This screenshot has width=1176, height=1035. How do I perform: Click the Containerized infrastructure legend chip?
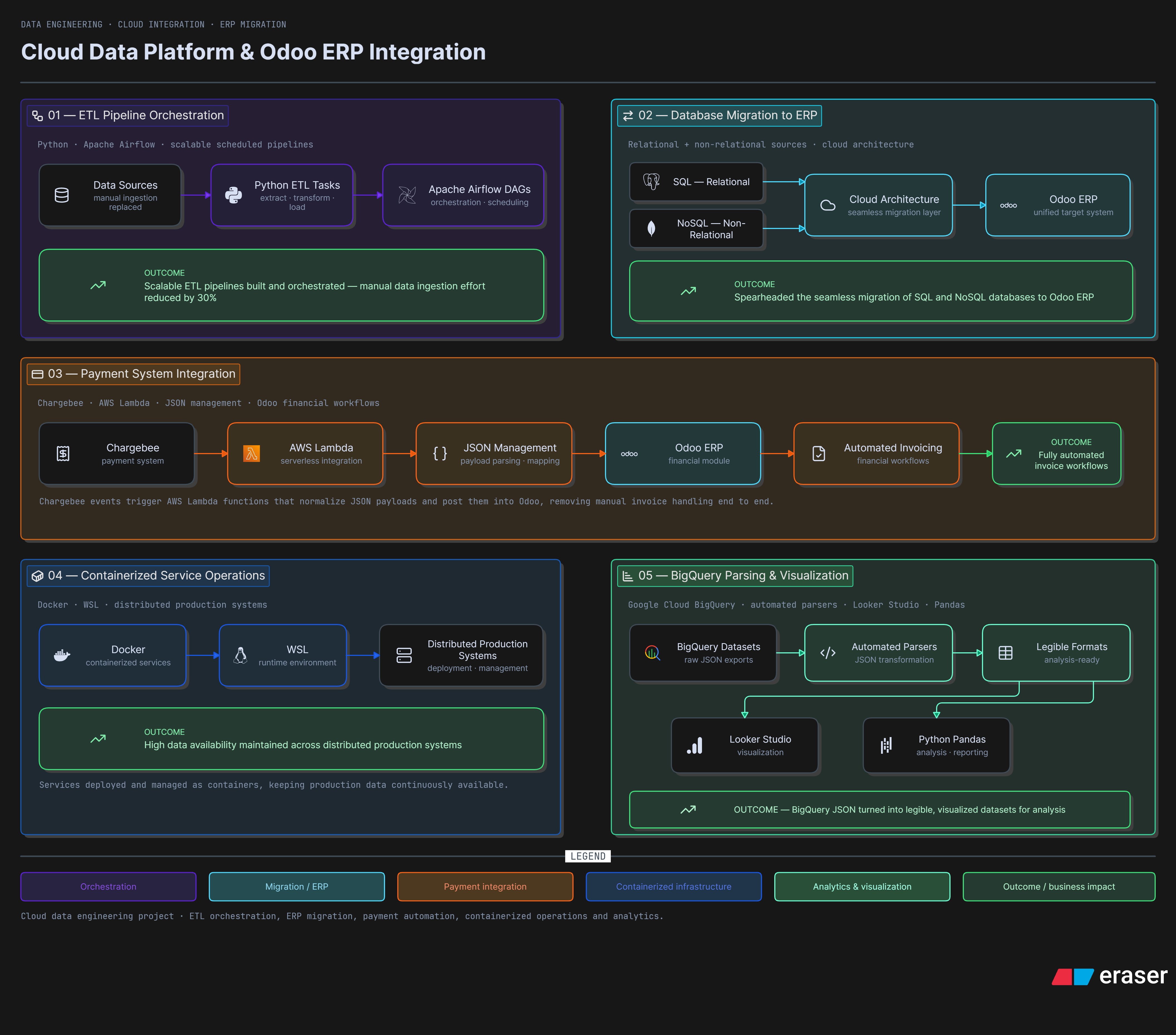(674, 887)
